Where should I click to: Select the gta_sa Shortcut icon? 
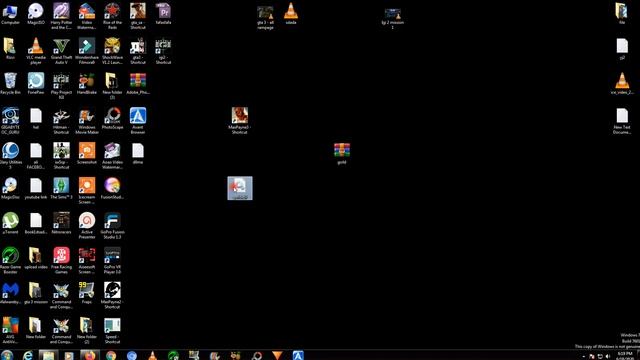(138, 16)
